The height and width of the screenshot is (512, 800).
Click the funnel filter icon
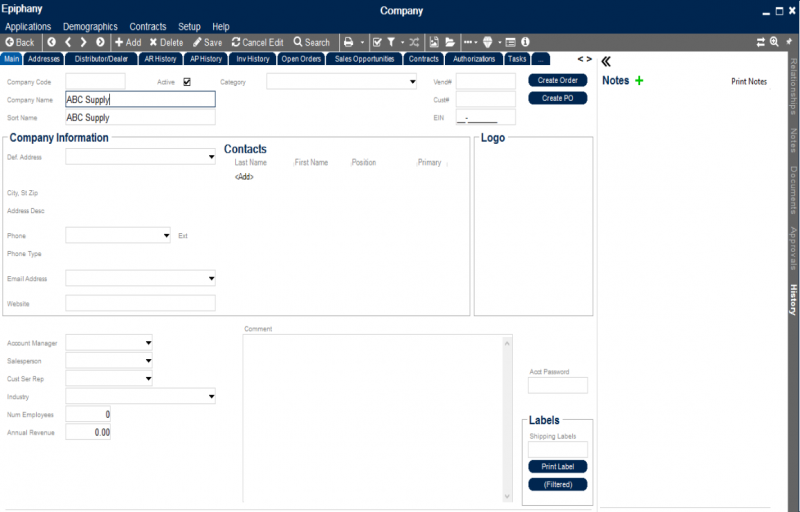click(391, 42)
